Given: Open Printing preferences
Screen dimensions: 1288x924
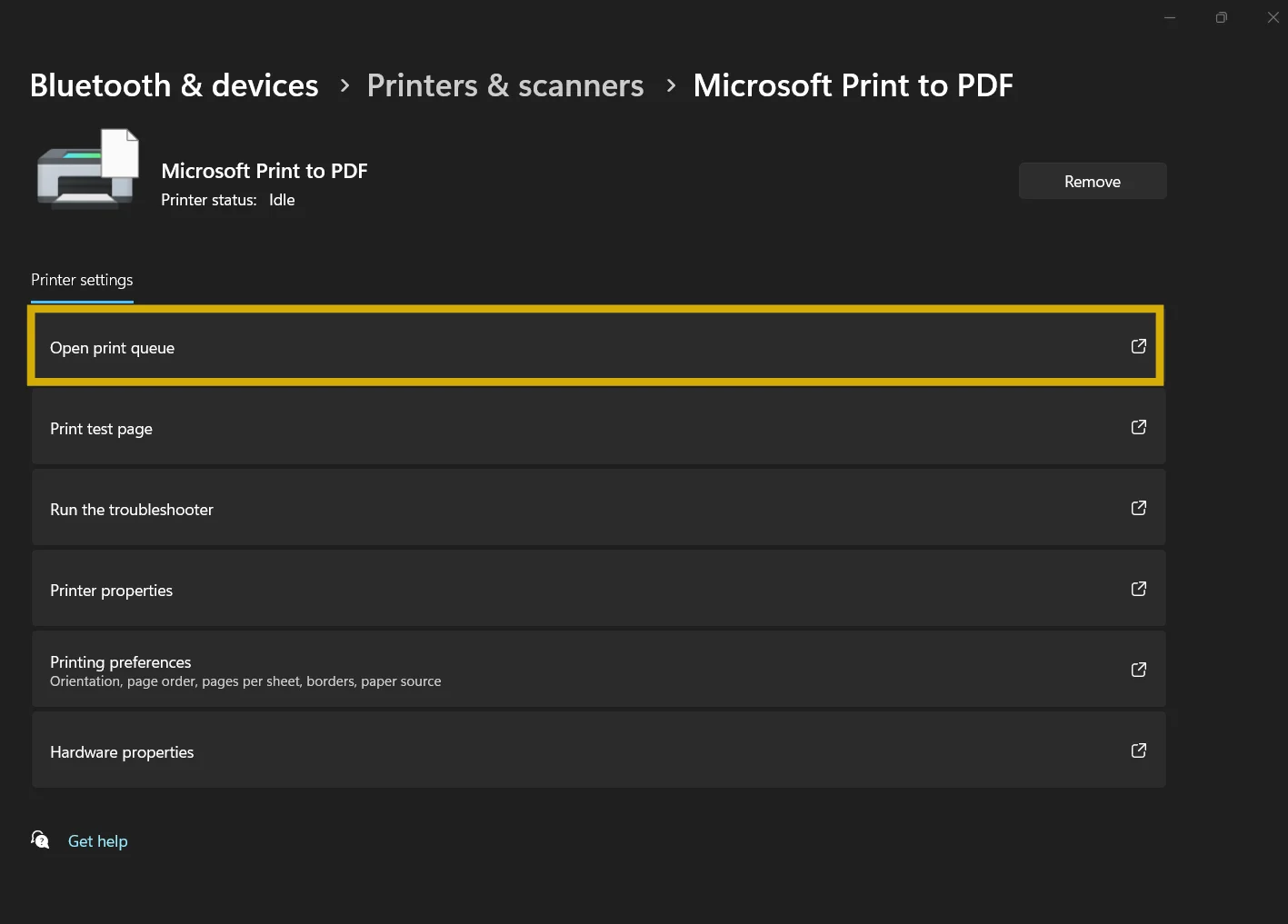Looking at the screenshot, I should [598, 670].
